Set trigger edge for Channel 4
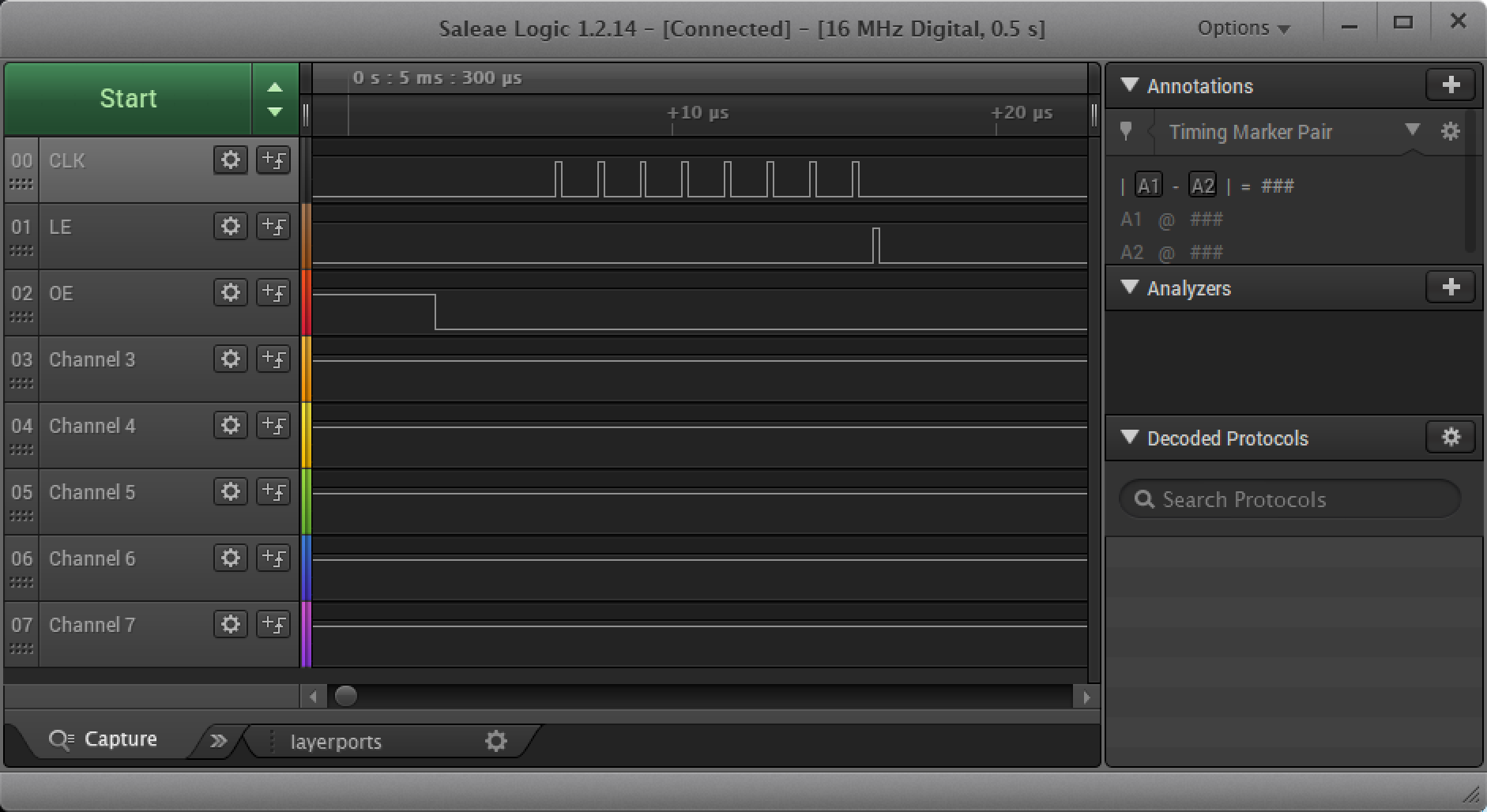The width and height of the screenshot is (1487, 812). (x=273, y=426)
